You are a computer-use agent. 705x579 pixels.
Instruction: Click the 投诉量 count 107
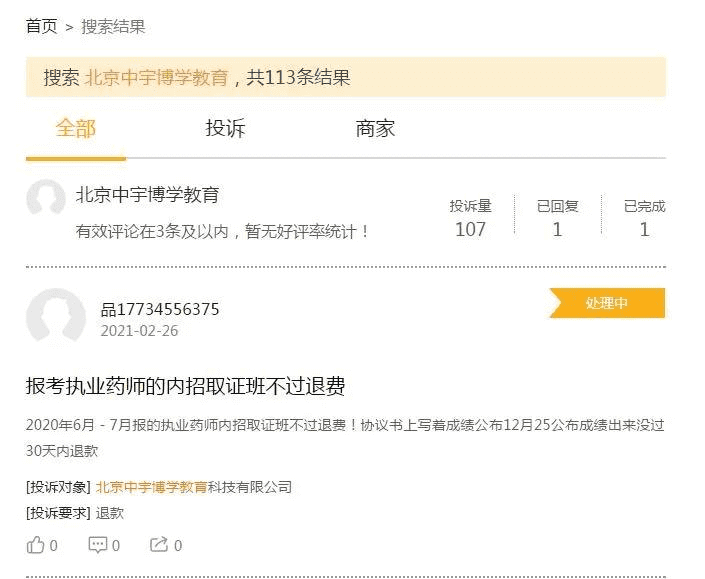(470, 229)
